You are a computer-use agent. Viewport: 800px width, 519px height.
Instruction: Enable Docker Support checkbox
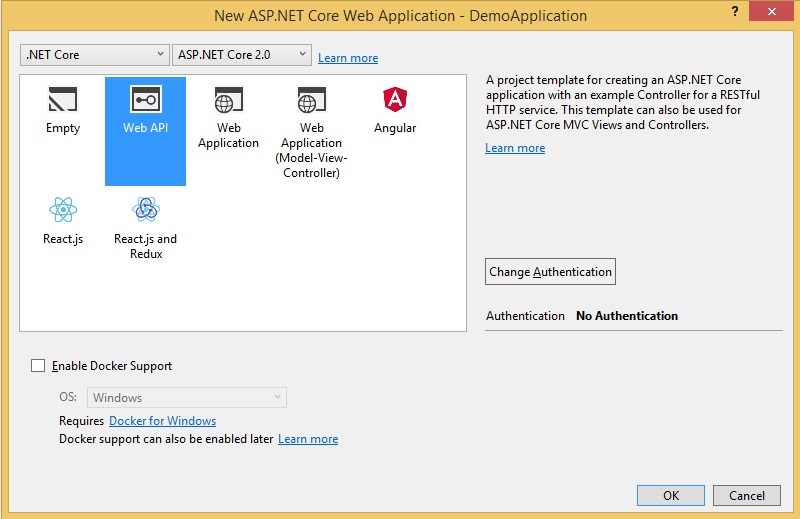click(38, 366)
